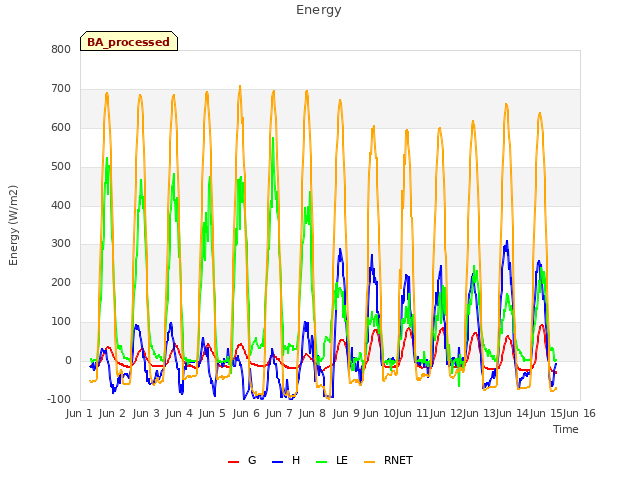640x480 pixels.
Task: Select the LE legend entry
Action: (332, 460)
